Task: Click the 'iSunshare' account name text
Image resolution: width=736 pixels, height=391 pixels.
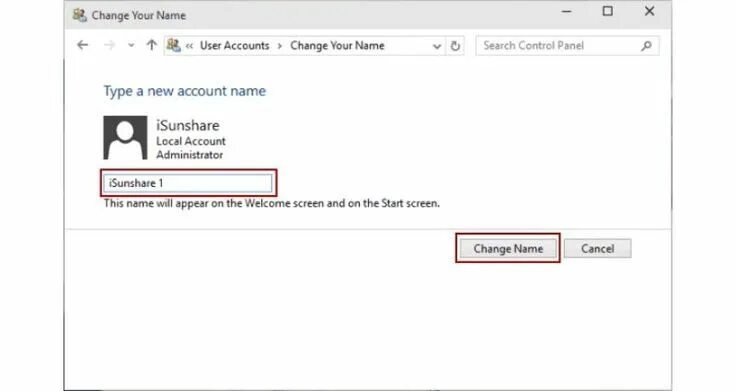Action: (x=188, y=125)
